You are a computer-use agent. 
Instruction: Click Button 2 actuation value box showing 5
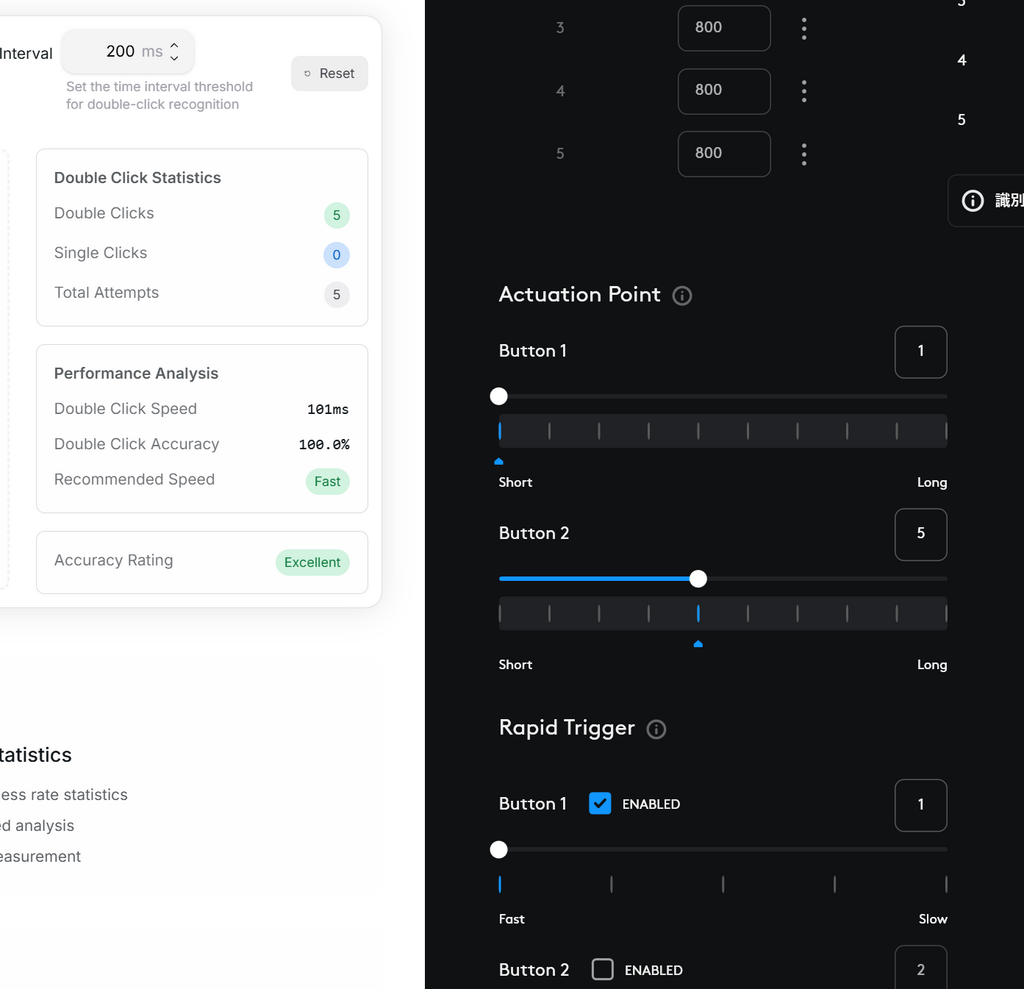click(920, 534)
